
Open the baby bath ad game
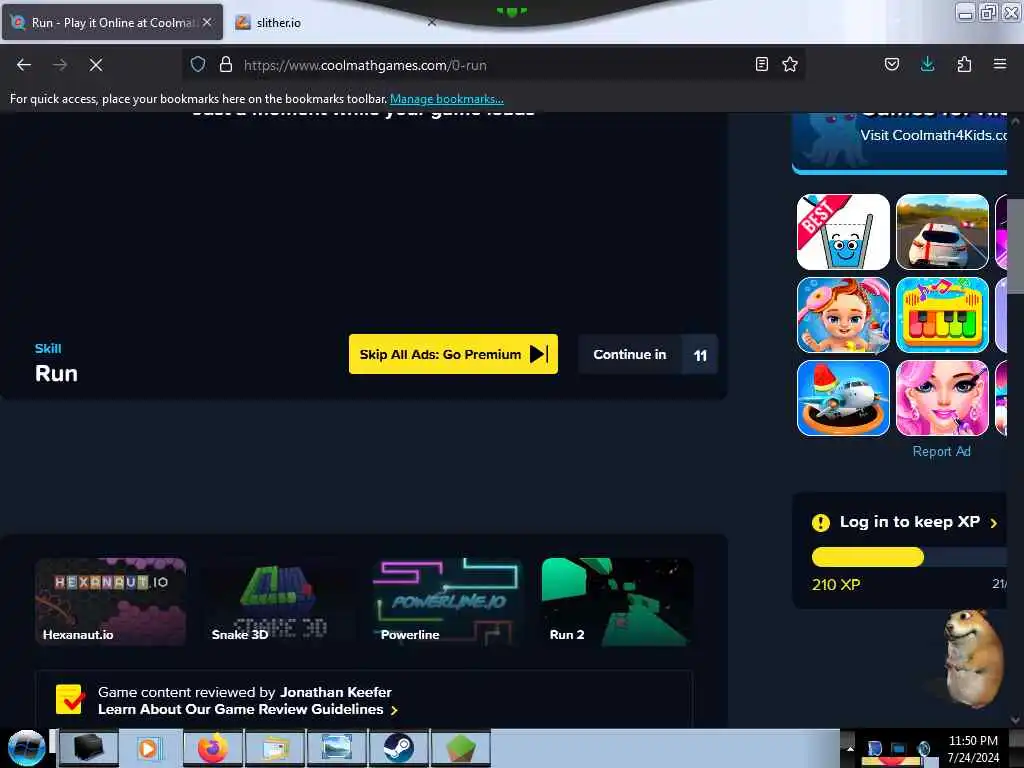click(x=843, y=315)
